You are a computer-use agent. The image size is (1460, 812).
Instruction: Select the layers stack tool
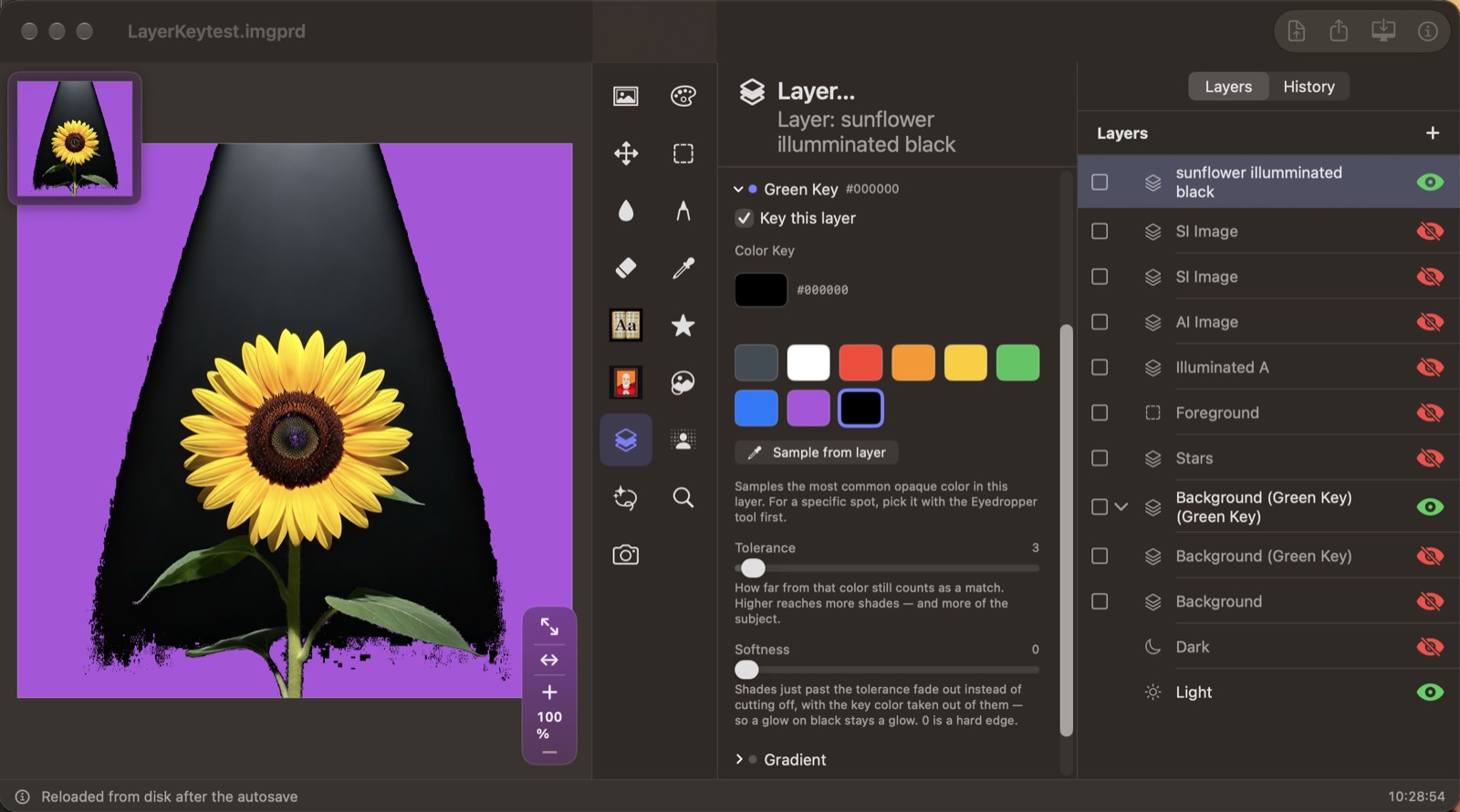pos(625,440)
